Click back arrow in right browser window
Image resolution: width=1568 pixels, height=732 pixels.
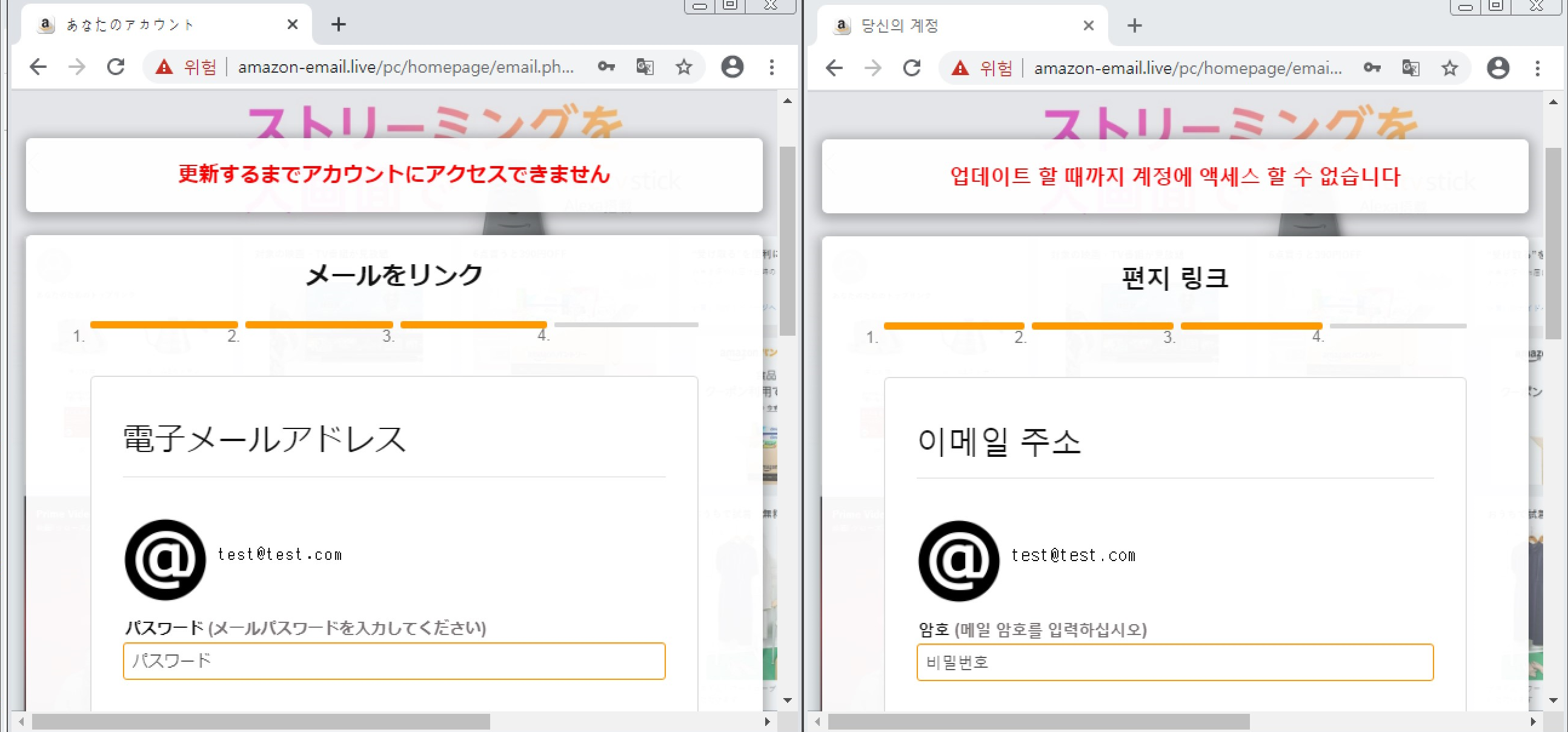[x=834, y=68]
